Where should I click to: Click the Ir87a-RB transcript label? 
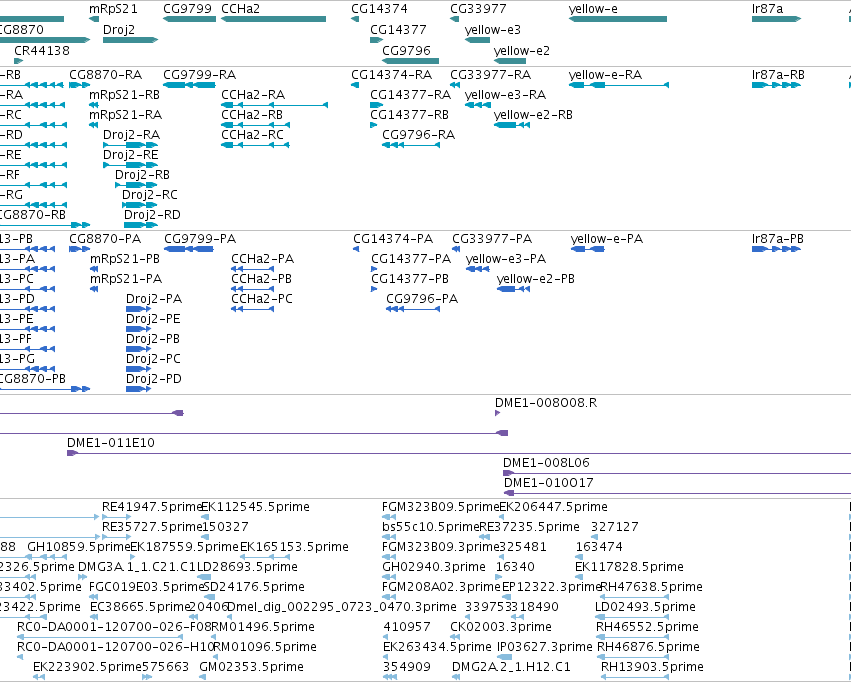point(778,74)
